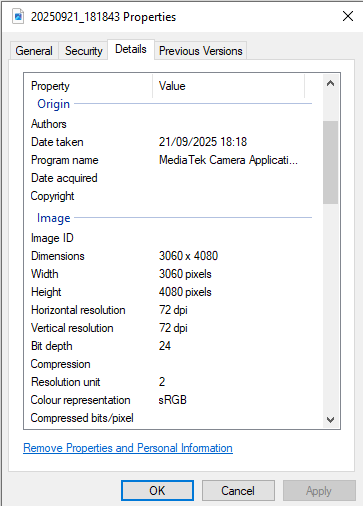Select the Copyright row
Screen dimensions: 363x506
pos(171,196)
